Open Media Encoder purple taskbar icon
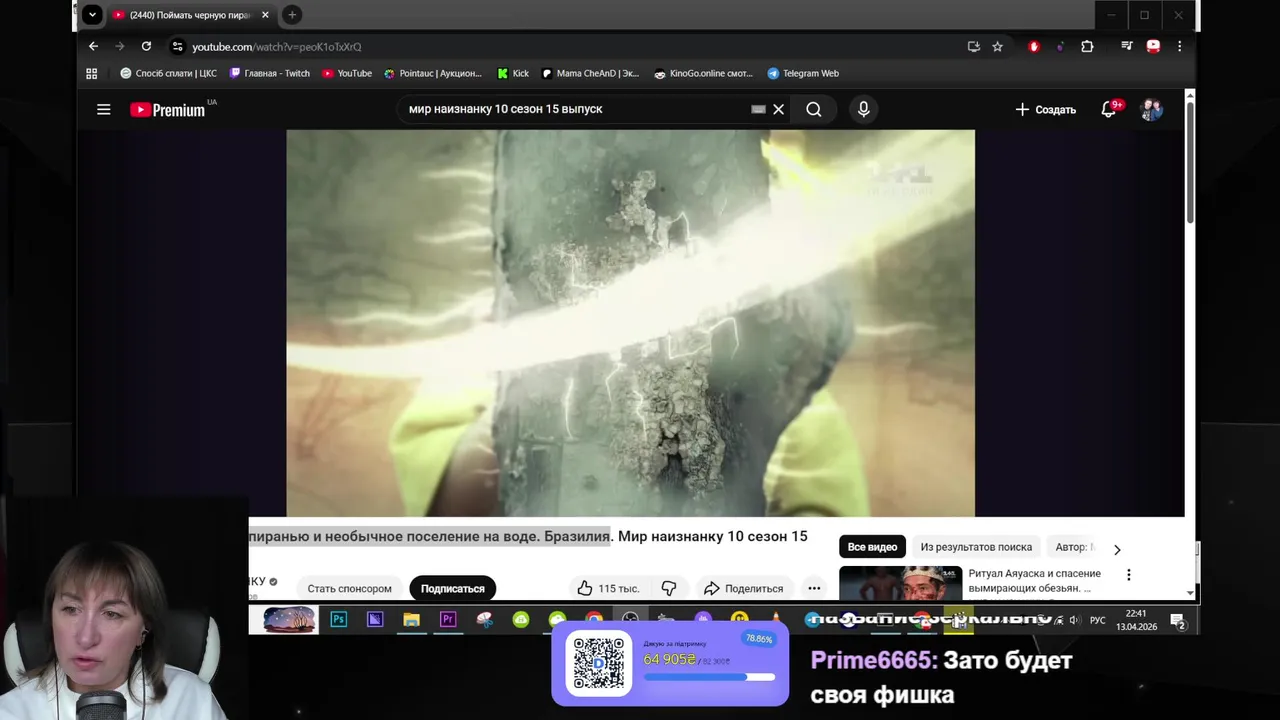The height and width of the screenshot is (720, 1280). [375, 620]
